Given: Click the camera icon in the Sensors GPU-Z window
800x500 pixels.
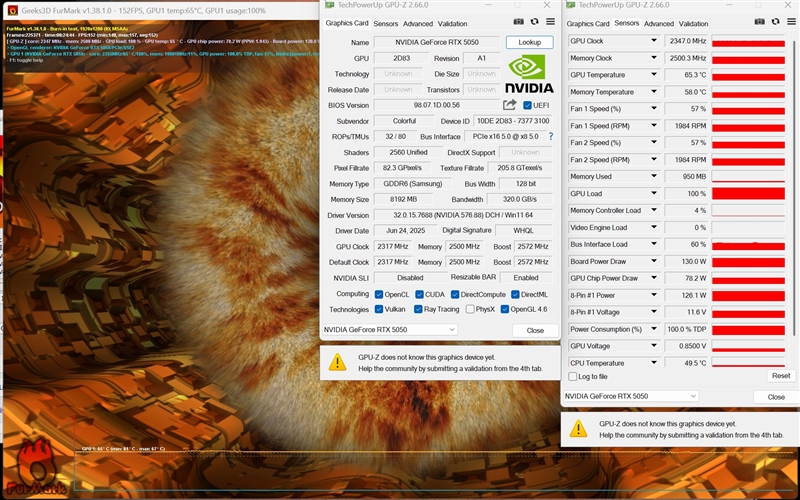Looking at the screenshot, I should (x=759, y=21).
